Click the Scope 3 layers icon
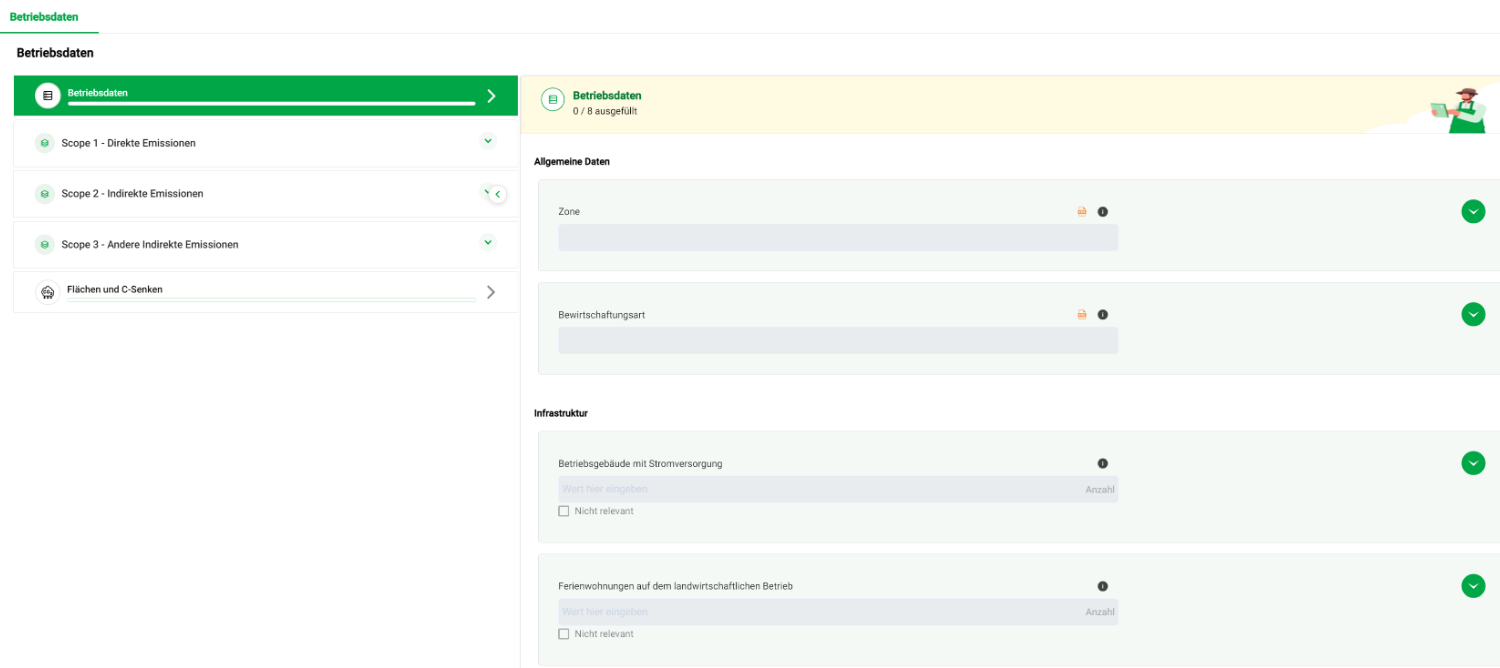Viewport: 1500px width, 668px height. pyautogui.click(x=44, y=244)
